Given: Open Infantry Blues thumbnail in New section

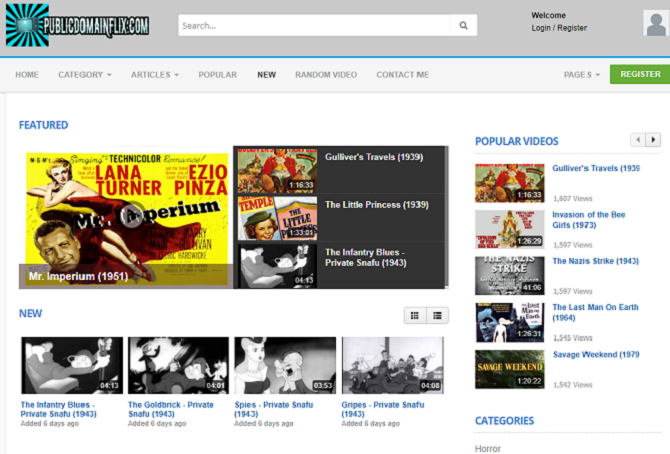Looking at the screenshot, I should pyautogui.click(x=72, y=365).
